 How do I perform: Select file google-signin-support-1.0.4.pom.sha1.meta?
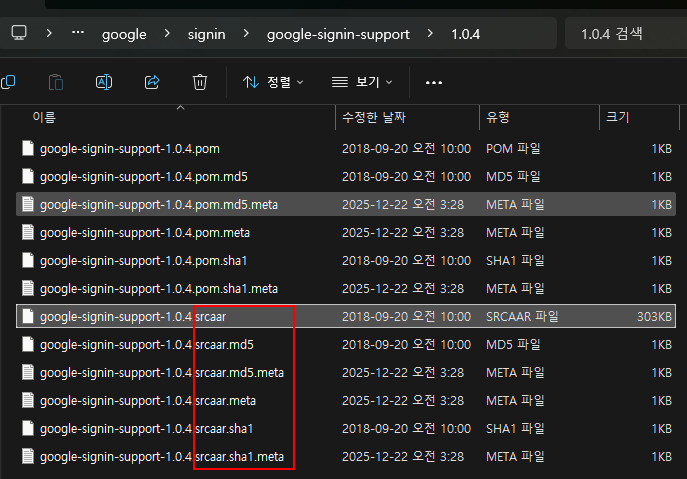coord(346,288)
